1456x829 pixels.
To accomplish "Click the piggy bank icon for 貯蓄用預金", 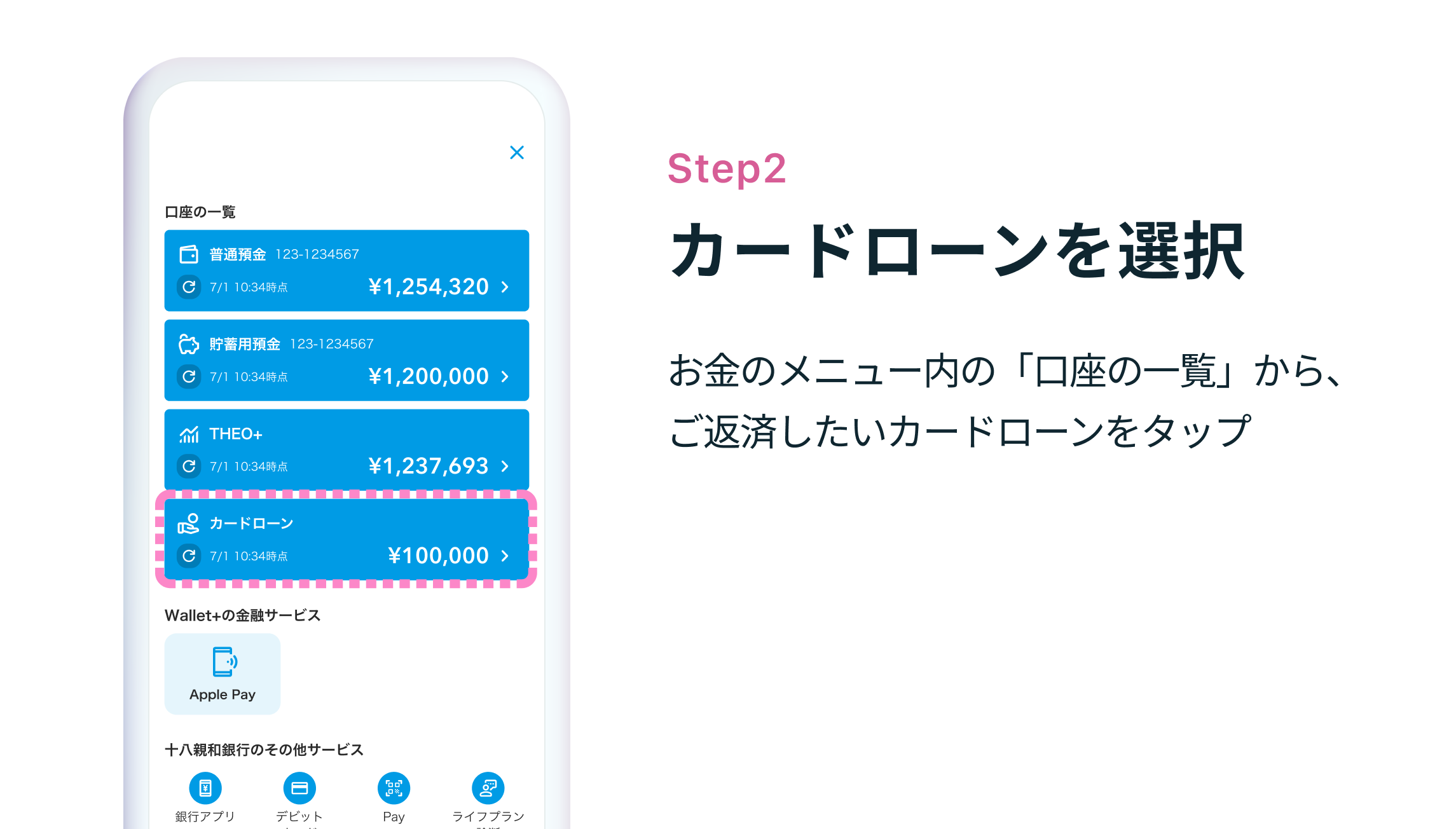I will [189, 344].
